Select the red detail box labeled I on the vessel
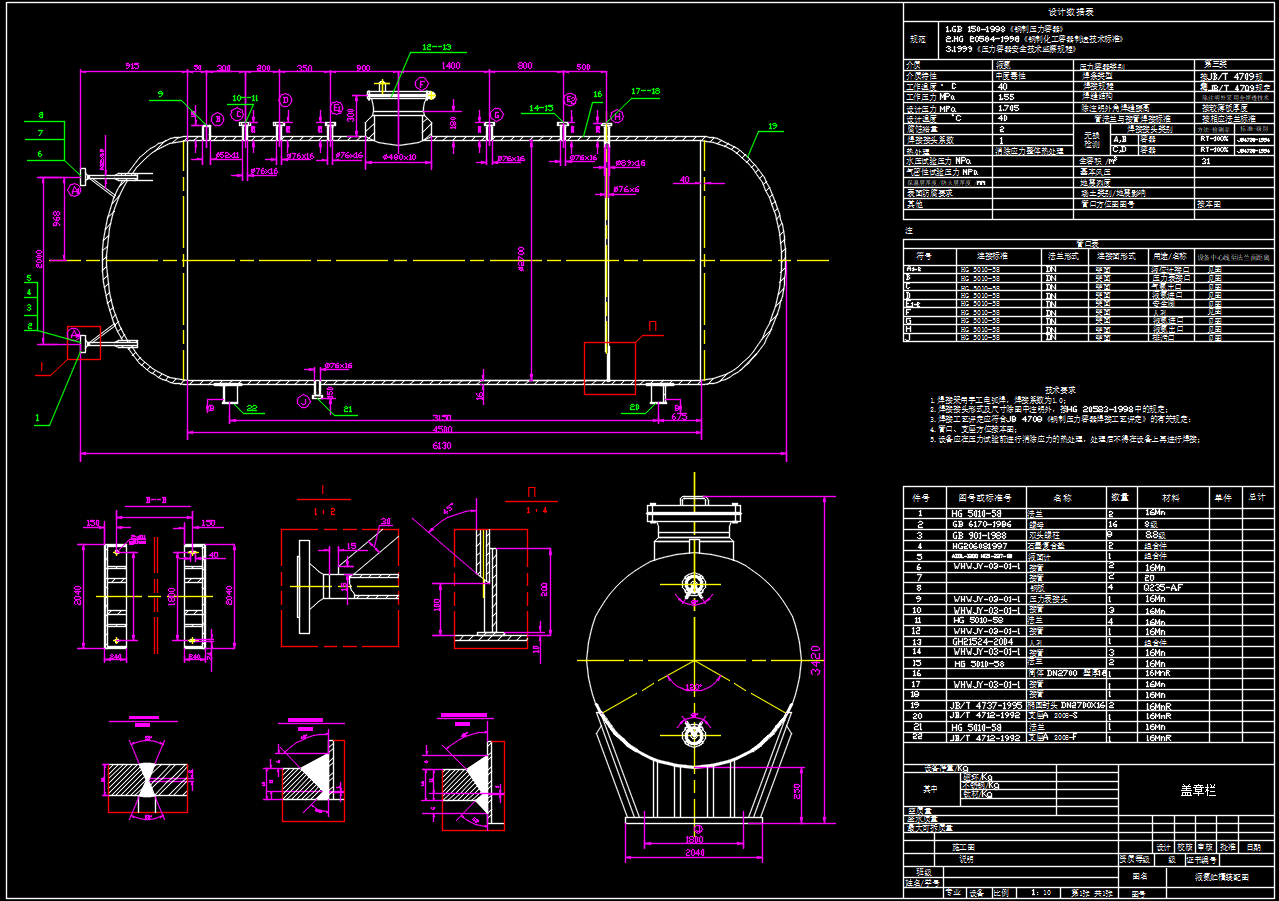Screen dimensions: 1279x901 point(83,342)
